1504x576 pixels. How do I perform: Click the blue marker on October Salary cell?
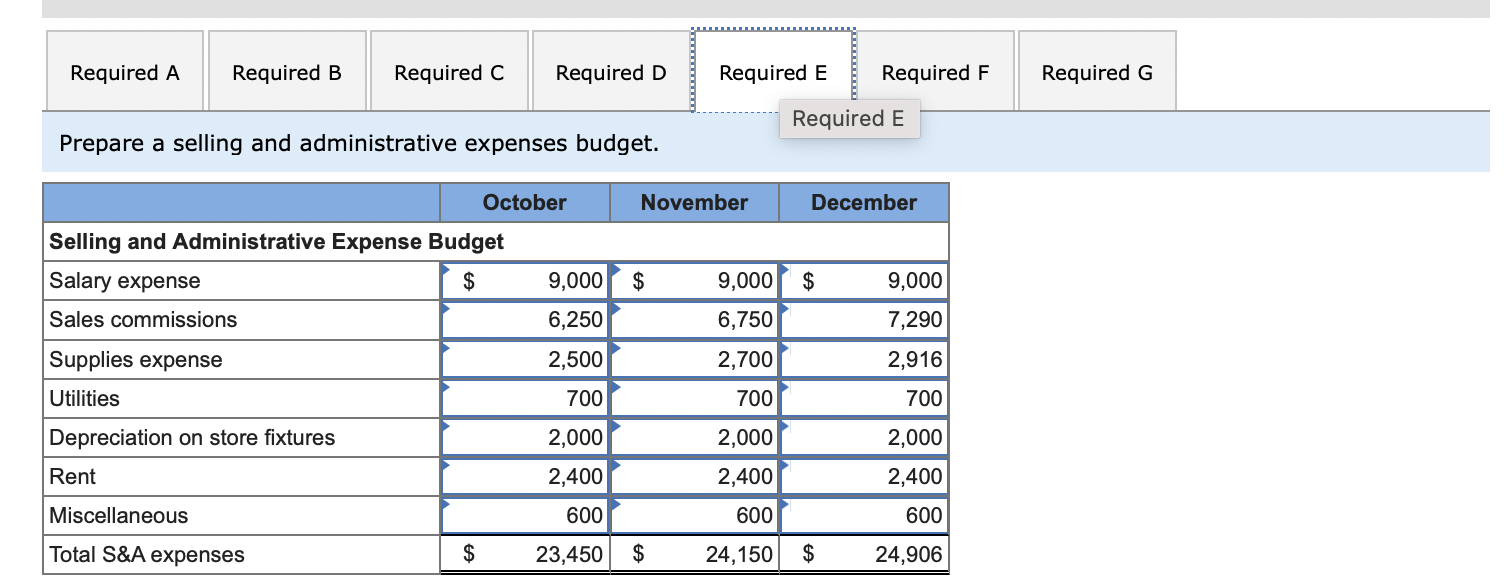point(447,270)
